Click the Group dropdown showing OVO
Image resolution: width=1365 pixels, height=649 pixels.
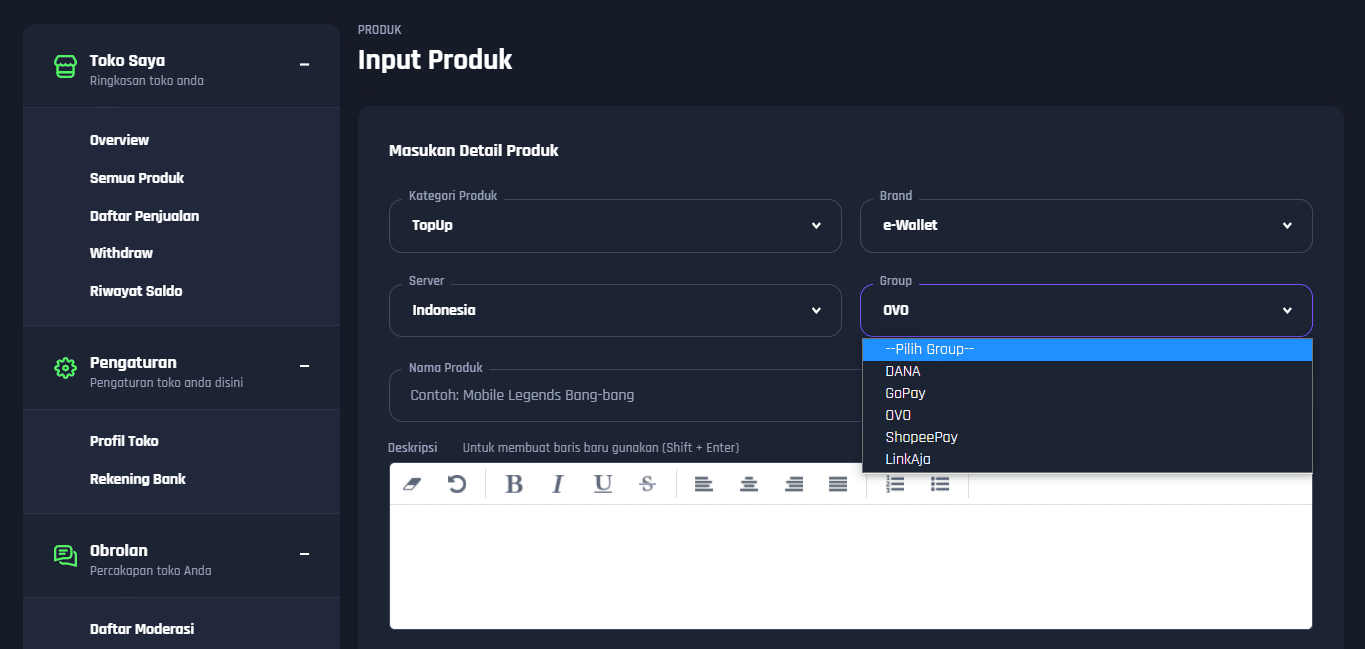(x=1086, y=311)
